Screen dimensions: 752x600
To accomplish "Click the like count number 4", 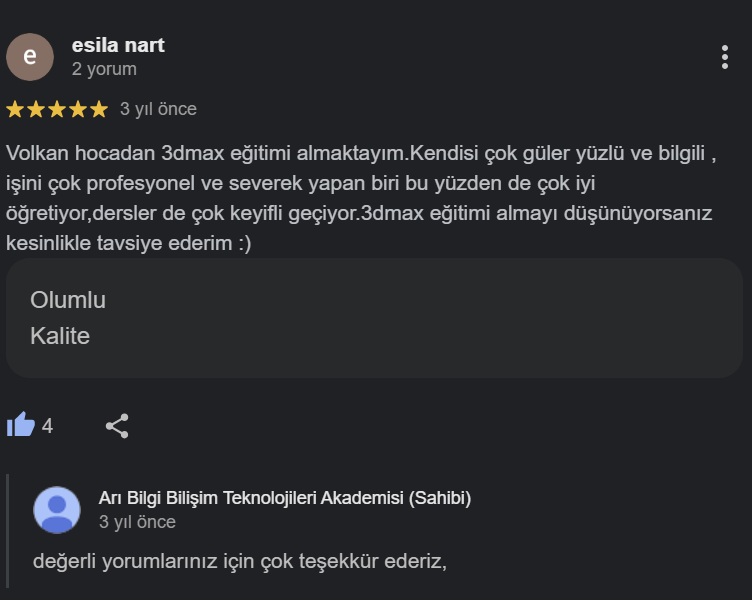I will [47, 426].
